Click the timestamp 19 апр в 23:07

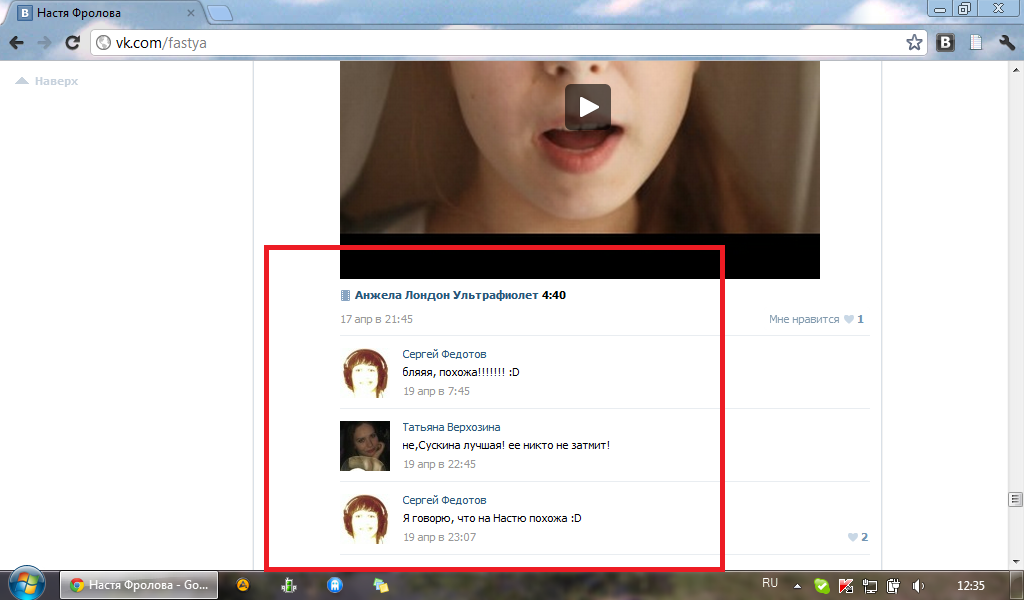coord(440,537)
